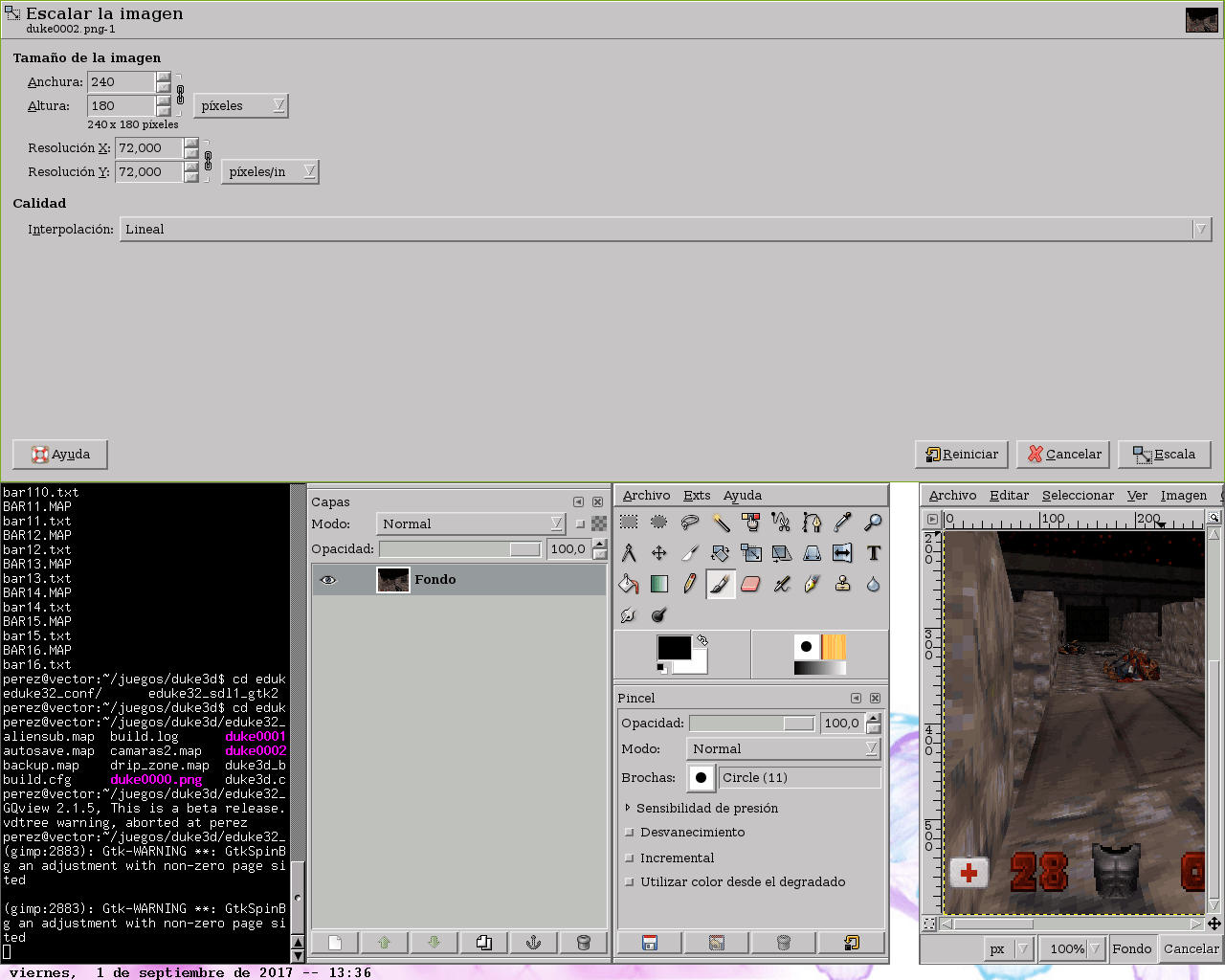The width and height of the screenshot is (1225, 980).
Task: Toggle the chain link between Anchura and Altura
Action: (x=180, y=94)
